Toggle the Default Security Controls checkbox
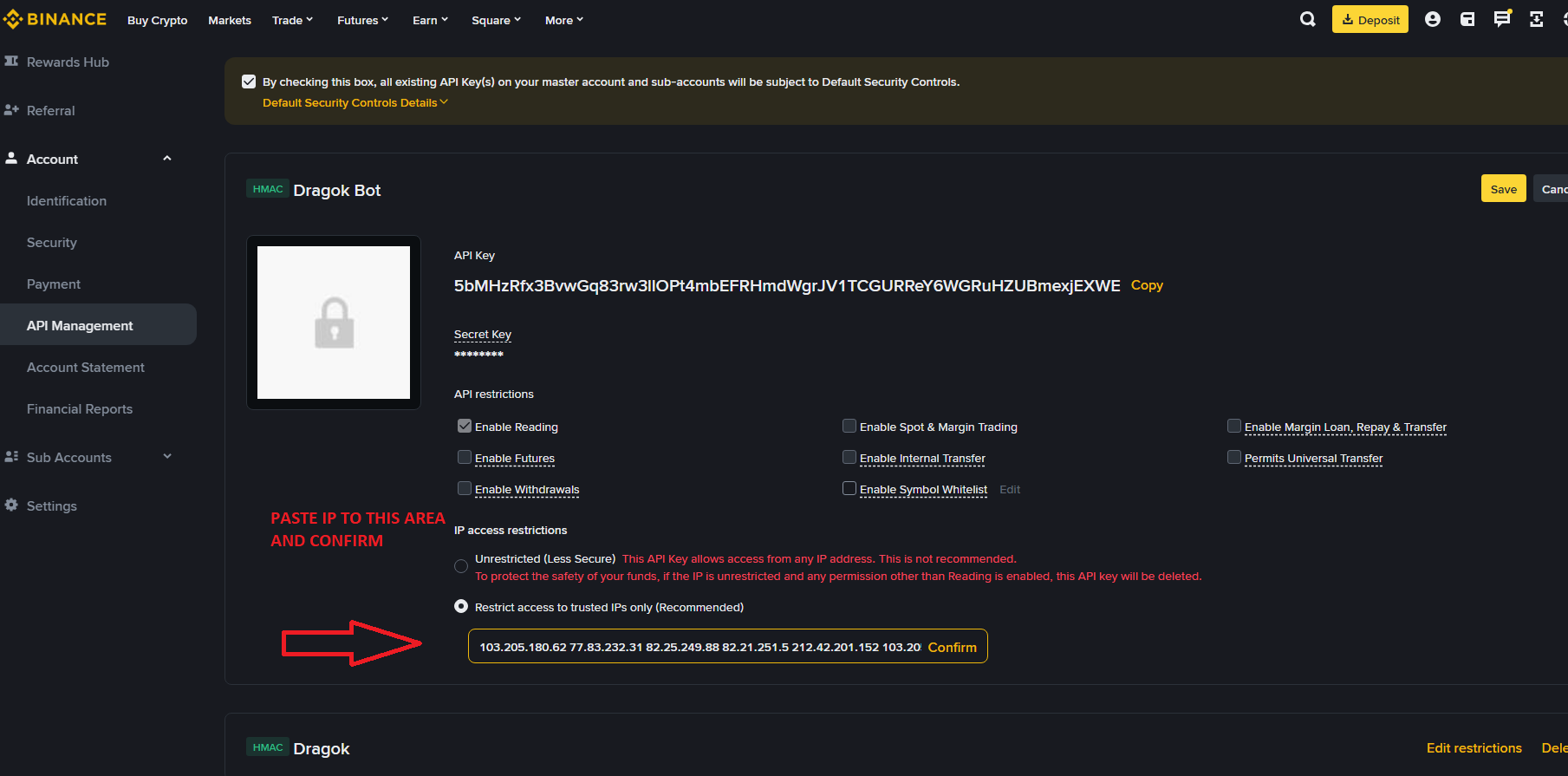 (x=249, y=82)
